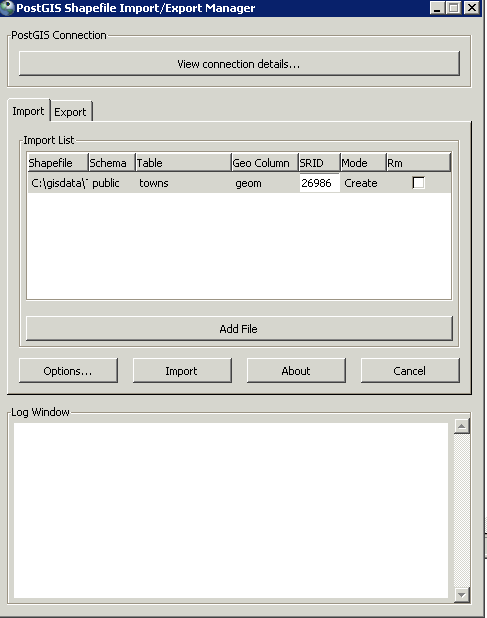Screen dimensions: 487x618
Task: Click the Mode column header
Action: [363, 162]
